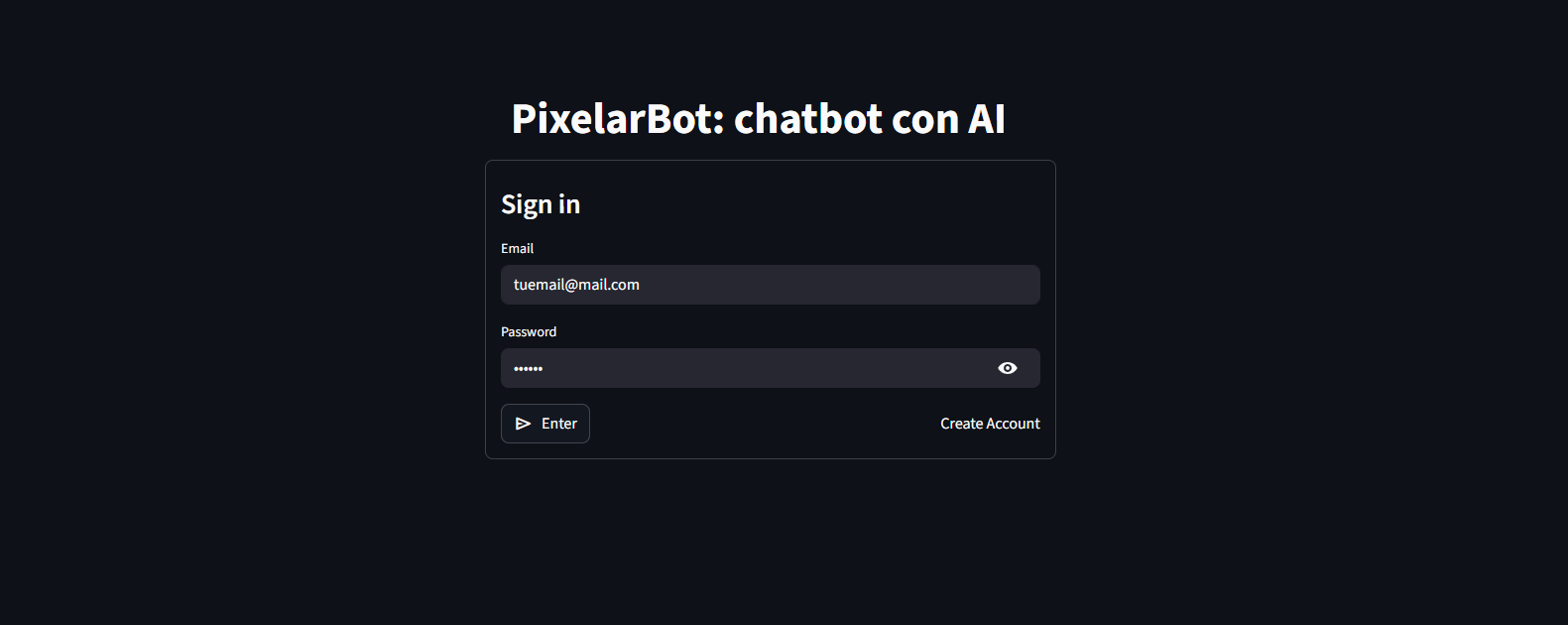The image size is (1568, 625).
Task: Click "AI" at the end of the title
Action: [987, 119]
